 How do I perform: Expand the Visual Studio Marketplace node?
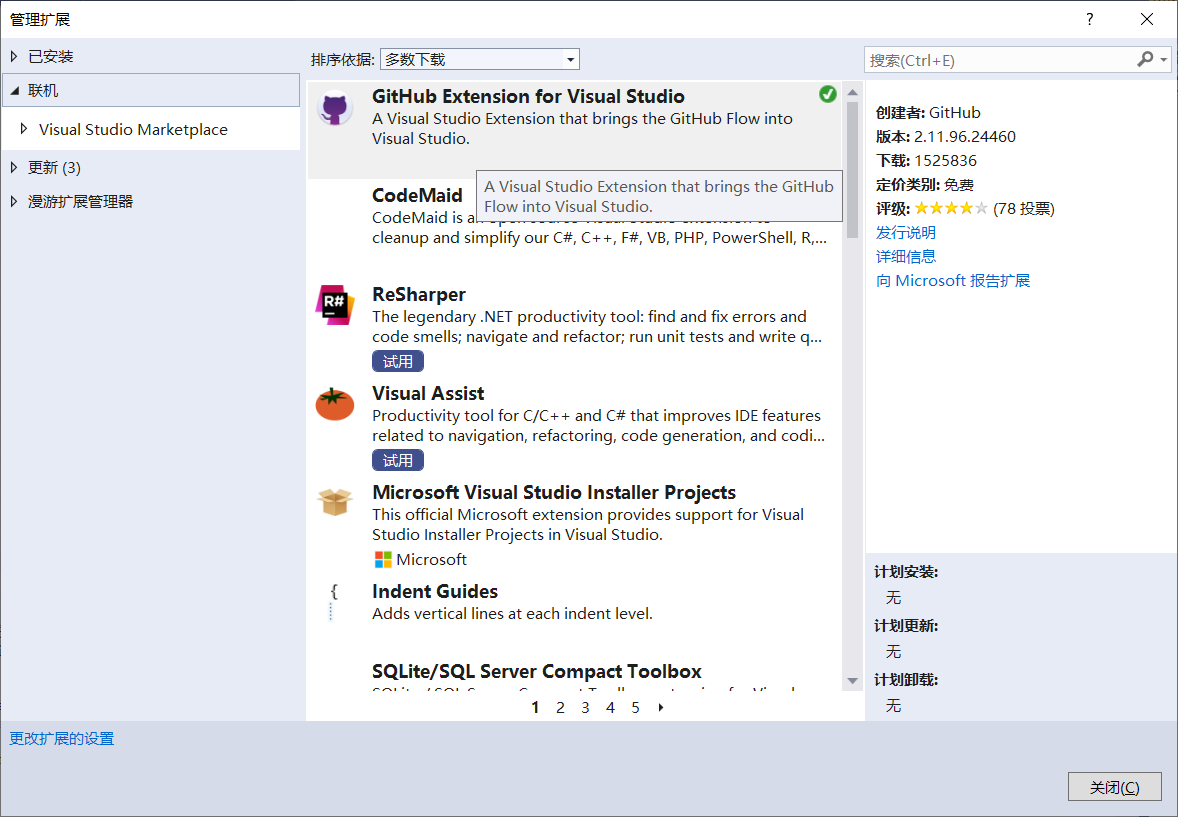coord(24,129)
